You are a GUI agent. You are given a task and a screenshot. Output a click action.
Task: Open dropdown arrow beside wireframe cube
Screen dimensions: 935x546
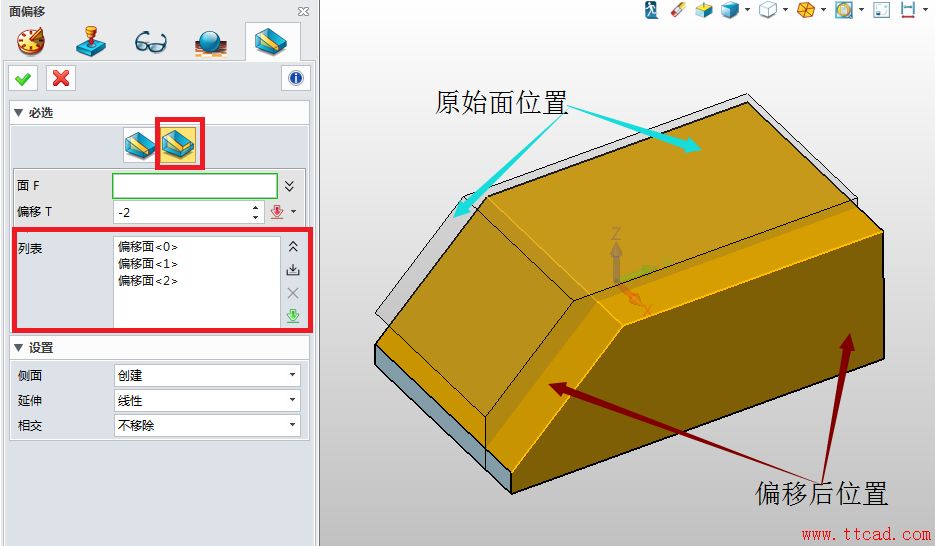tap(785, 10)
